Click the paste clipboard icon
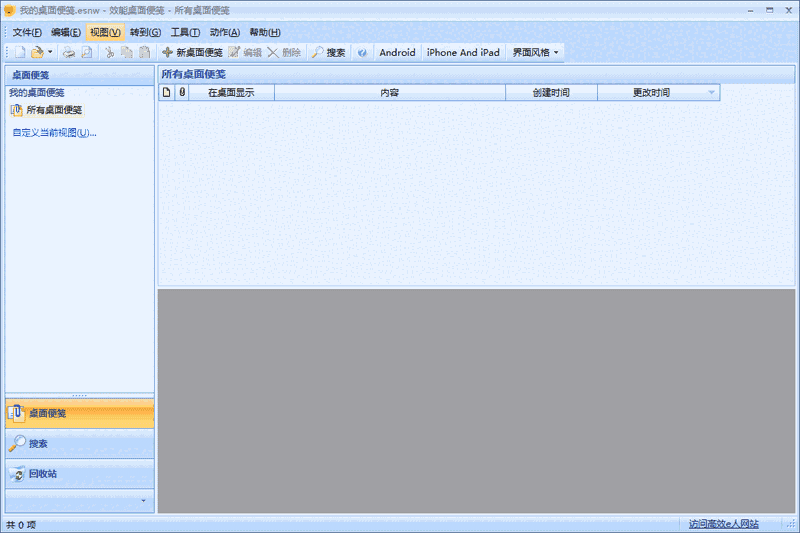Image resolution: width=800 pixels, height=533 pixels. (144, 52)
